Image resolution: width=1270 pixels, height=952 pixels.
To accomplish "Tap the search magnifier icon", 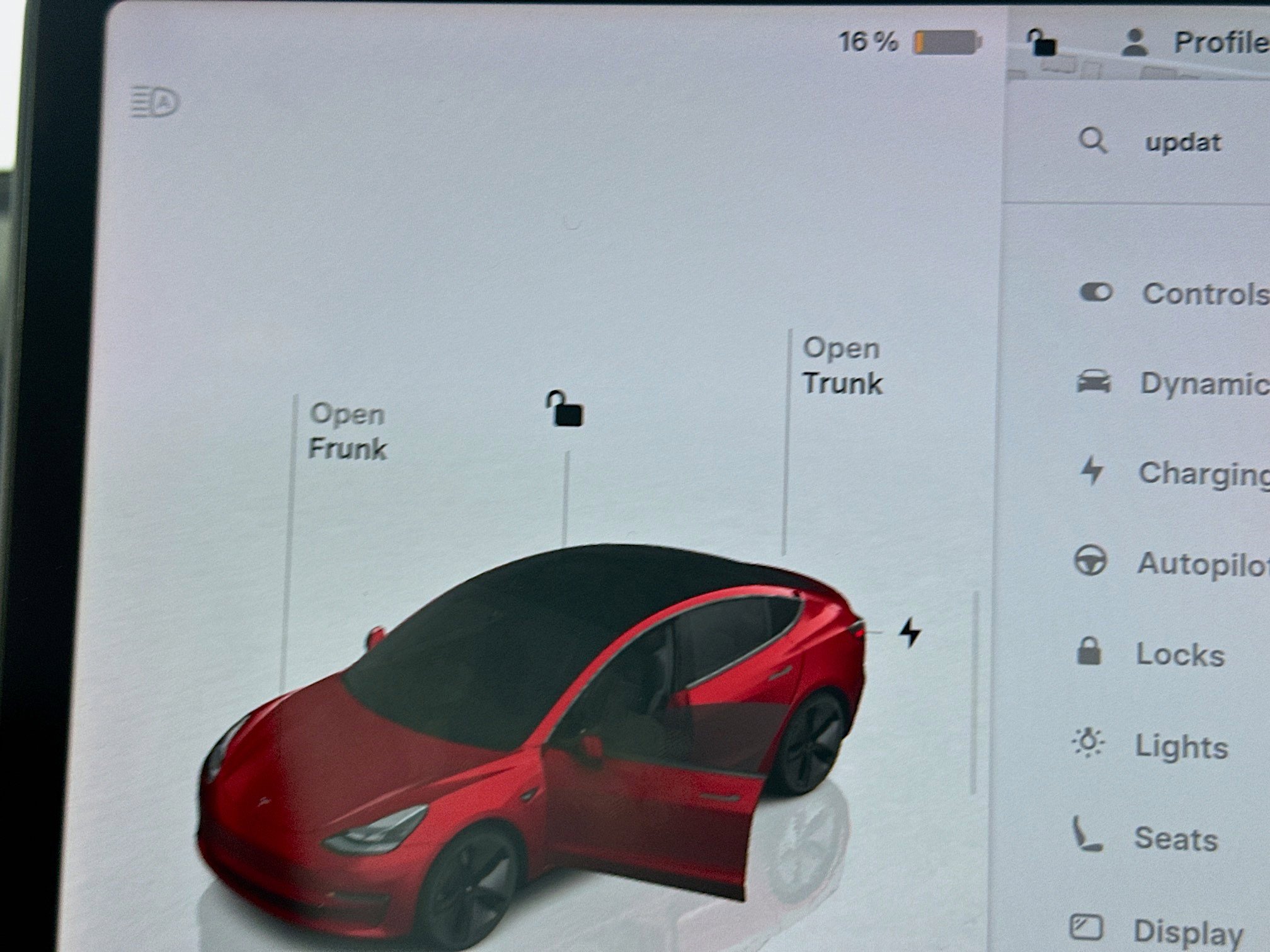I will pos(1094,141).
